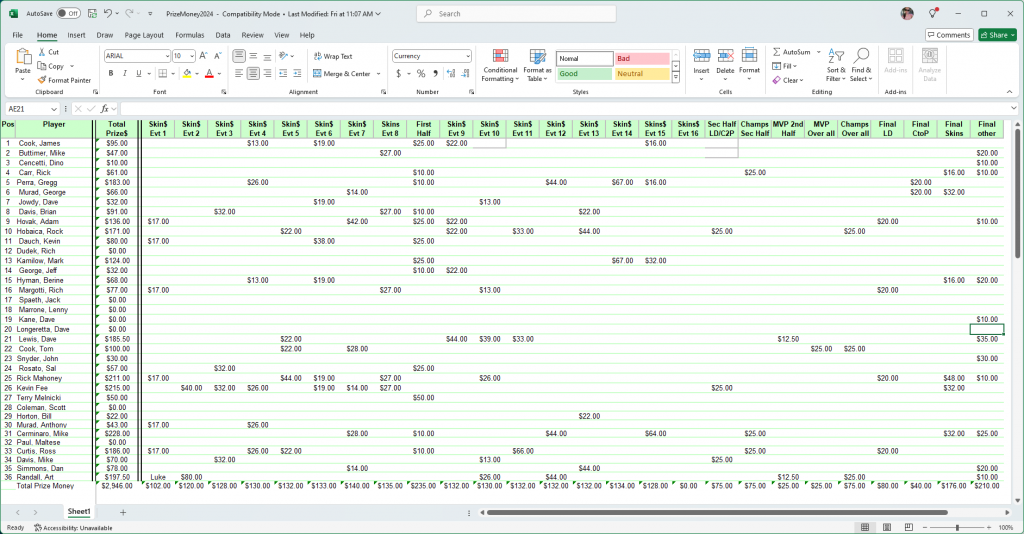Click the Cut scissors icon

tap(42, 52)
